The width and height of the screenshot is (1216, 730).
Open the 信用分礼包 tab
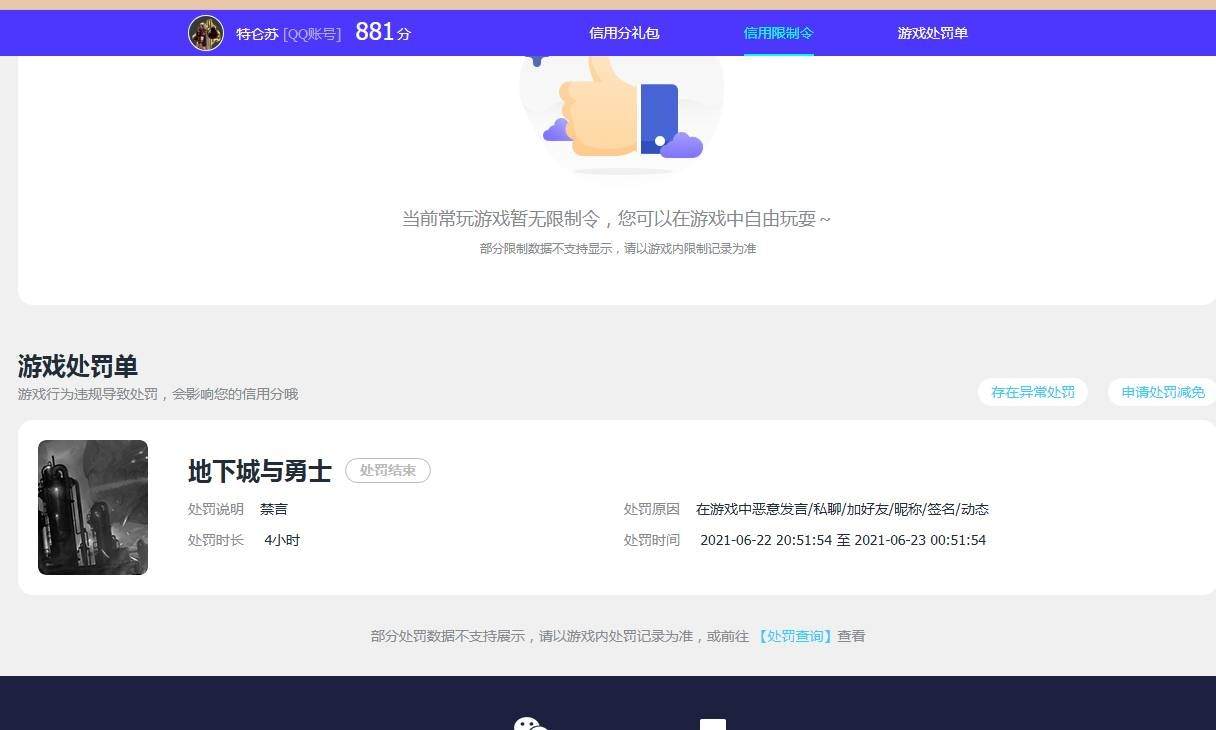click(624, 33)
